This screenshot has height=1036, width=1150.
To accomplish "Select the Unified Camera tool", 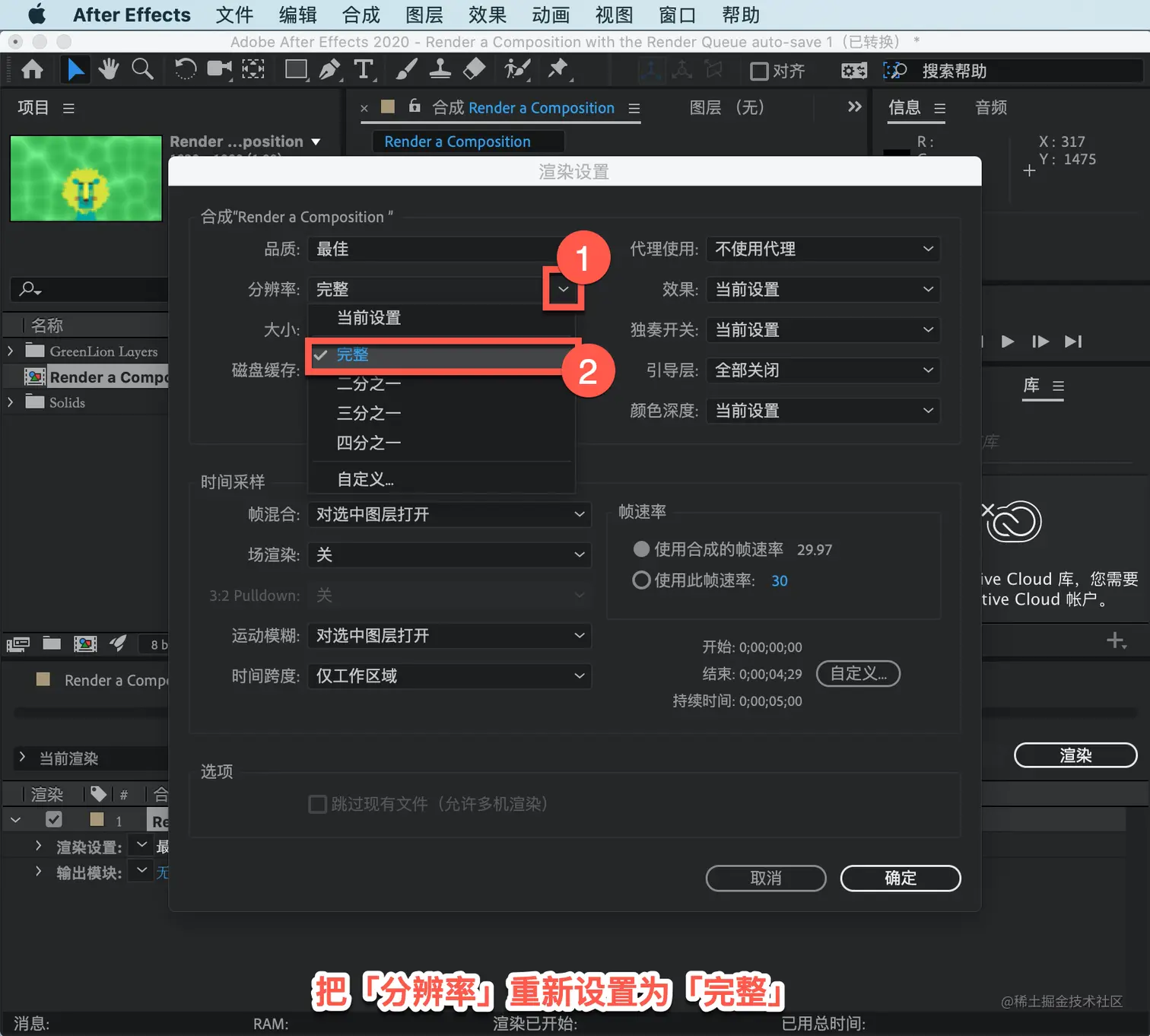I will 220,69.
